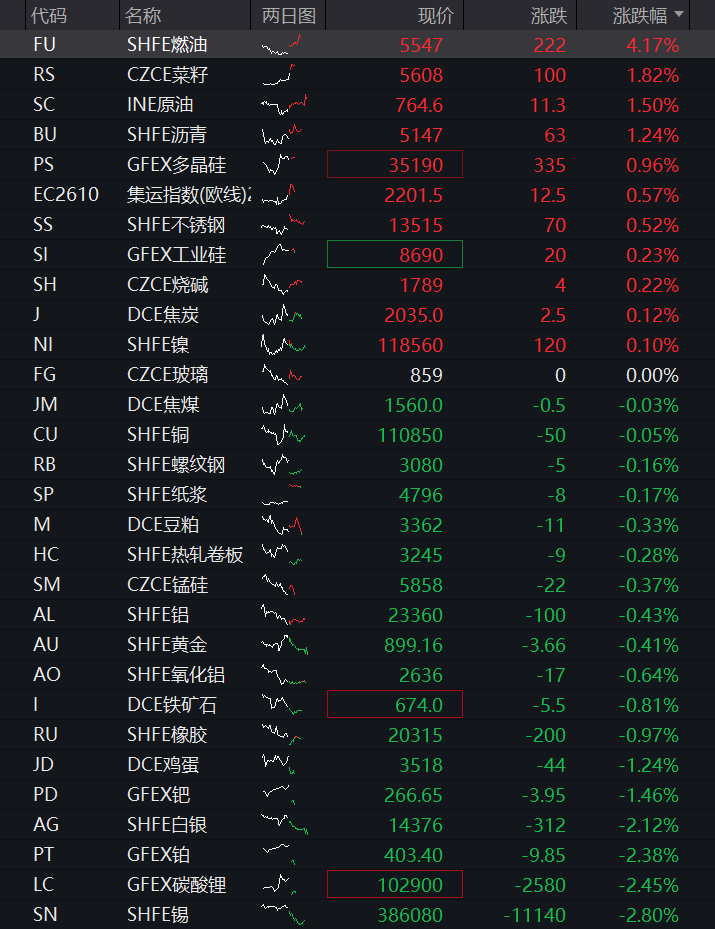Screen dimensions: 715x929
Task: Select the RS CZCE菜籽 row
Action: click(x=357, y=75)
